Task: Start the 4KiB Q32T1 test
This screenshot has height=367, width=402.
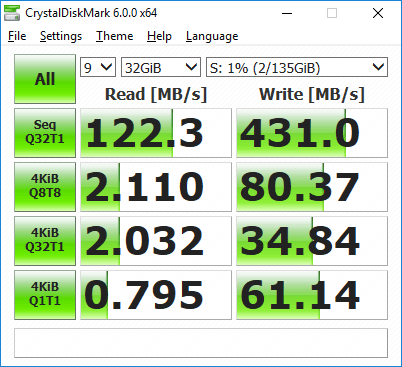Action: 45,241
